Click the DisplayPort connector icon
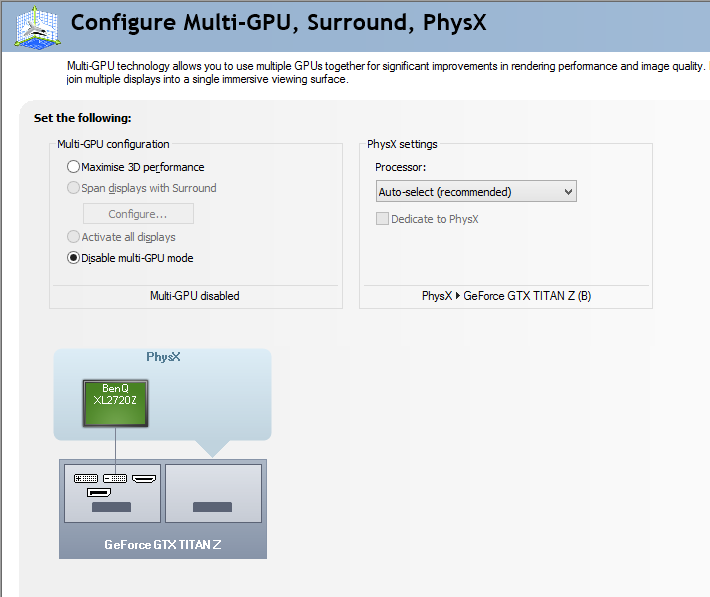The height and width of the screenshot is (597, 710). (98, 492)
